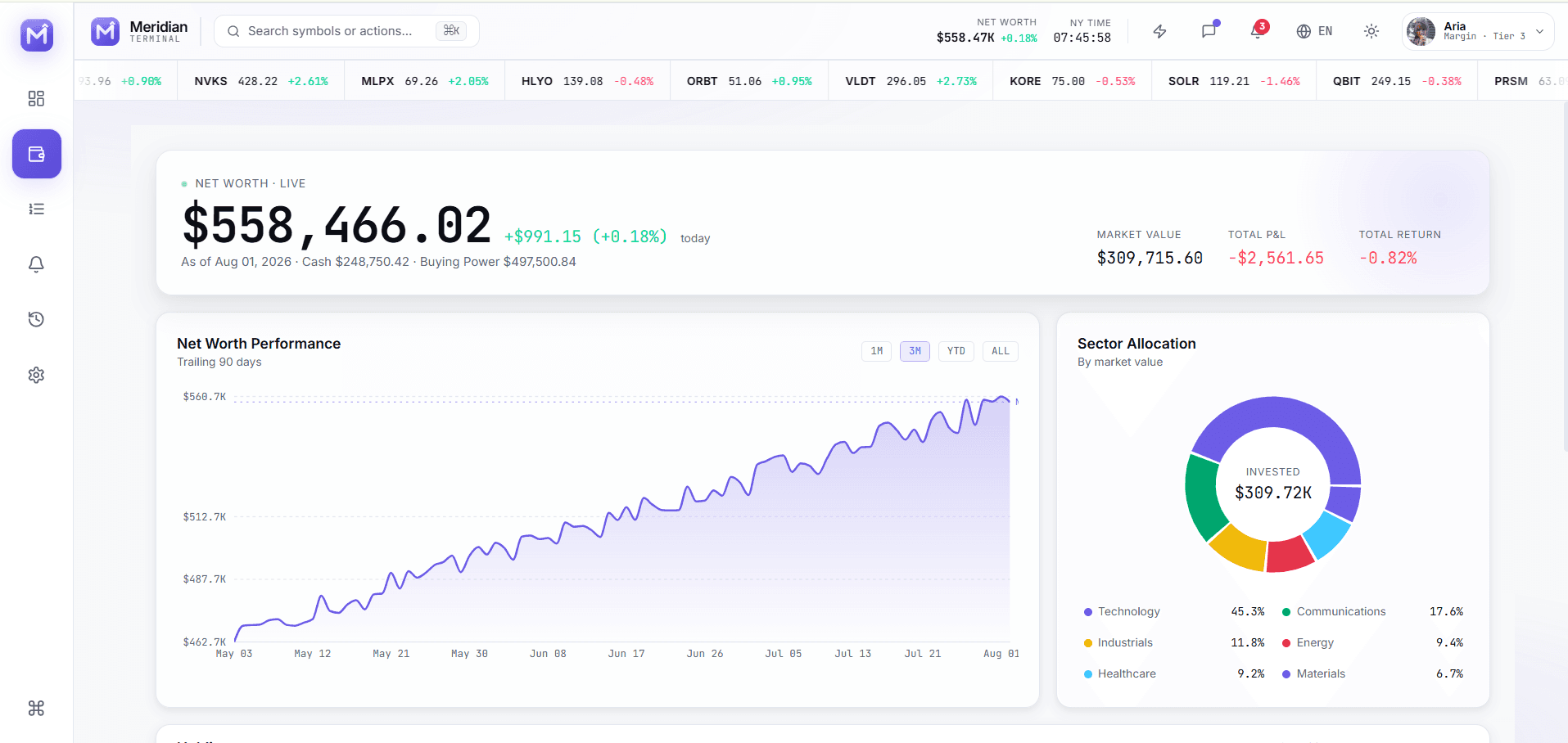Click the +$991.15 (+0.18%) today change
1568x743 pixels.
click(x=585, y=236)
